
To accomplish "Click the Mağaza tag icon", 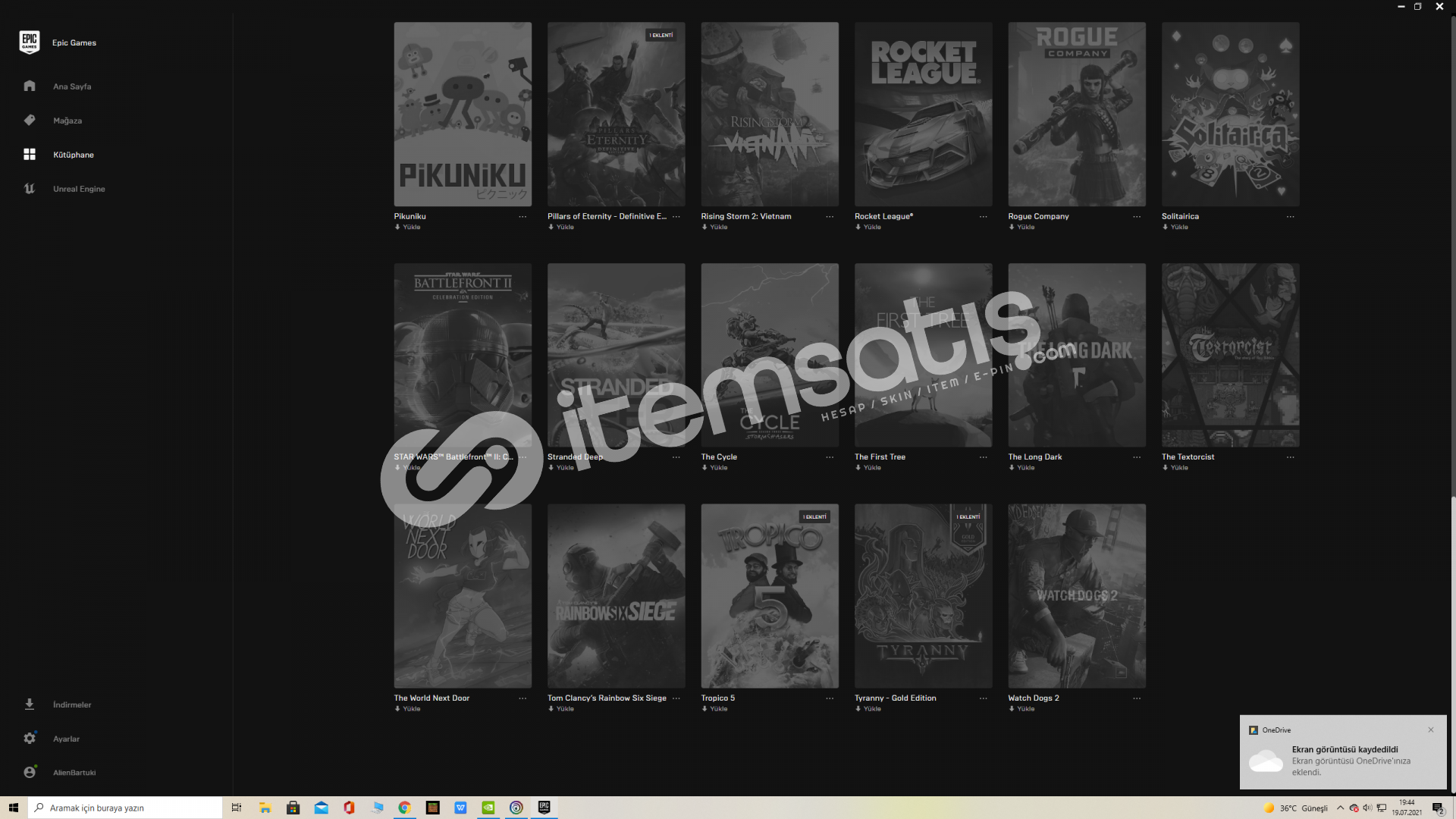I will click(30, 120).
